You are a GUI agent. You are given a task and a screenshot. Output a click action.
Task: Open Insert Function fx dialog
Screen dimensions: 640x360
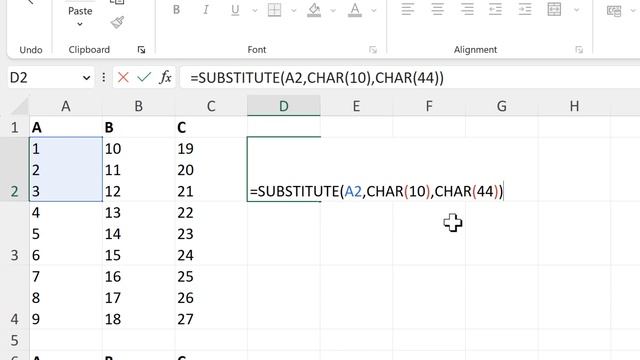tap(165, 77)
